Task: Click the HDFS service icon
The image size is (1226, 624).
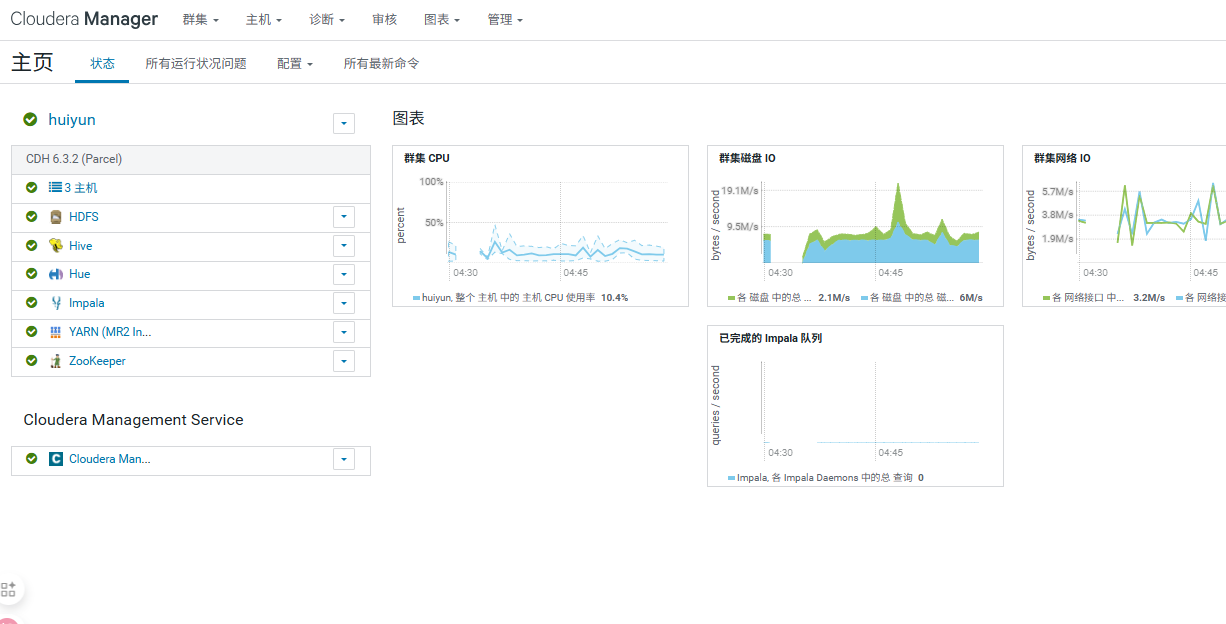Action: pyautogui.click(x=56, y=216)
